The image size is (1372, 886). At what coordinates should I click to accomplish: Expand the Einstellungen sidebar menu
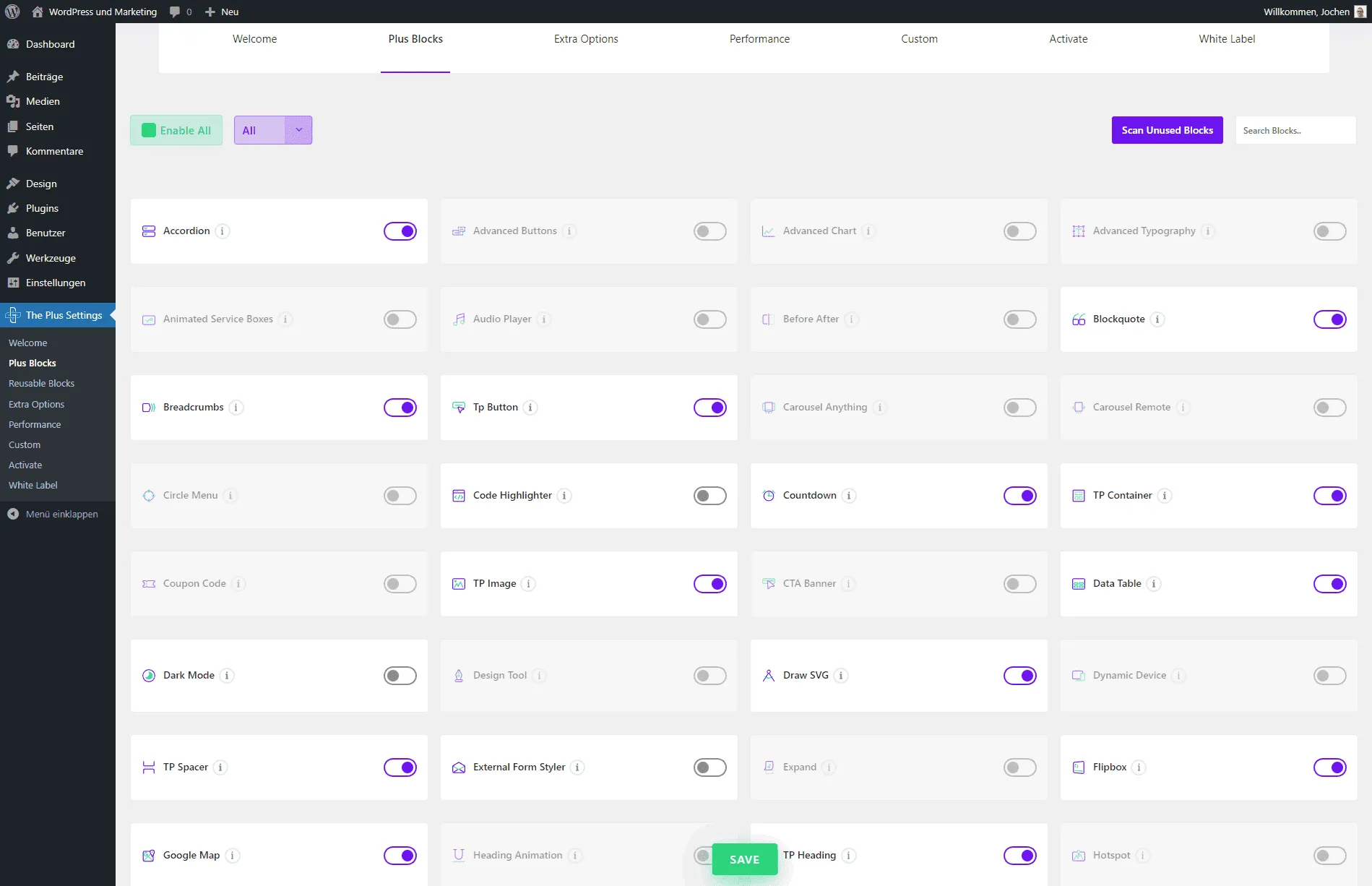[x=58, y=283]
